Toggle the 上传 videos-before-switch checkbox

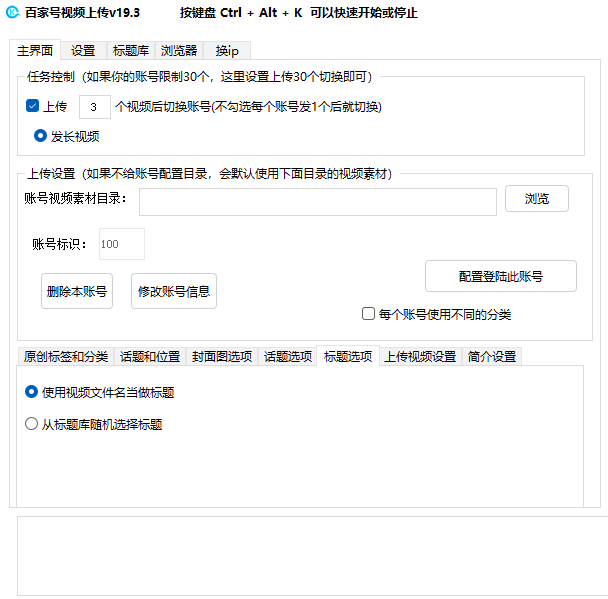click(33, 105)
